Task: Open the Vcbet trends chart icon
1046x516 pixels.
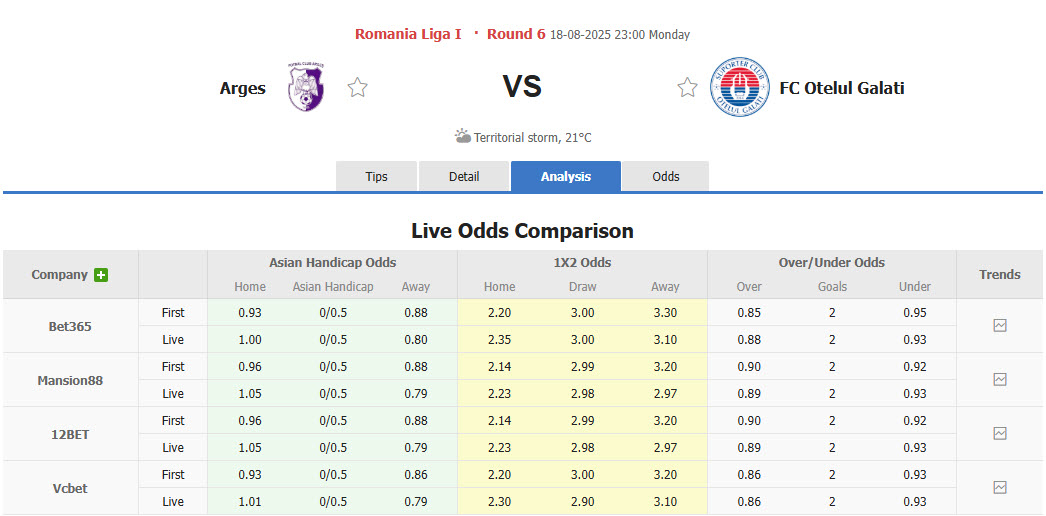Action: click(1000, 488)
